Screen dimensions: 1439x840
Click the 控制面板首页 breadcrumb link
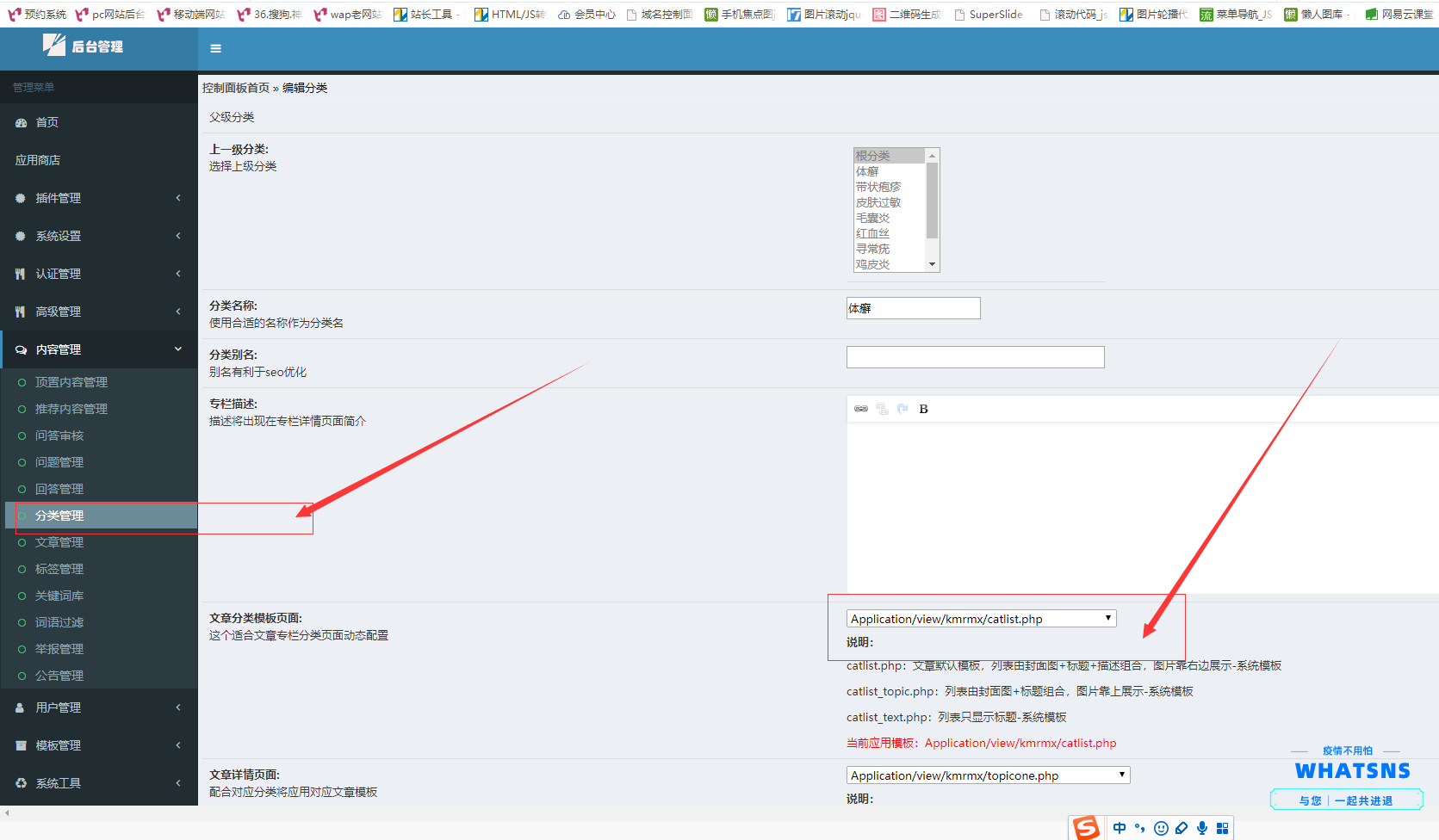[236, 88]
